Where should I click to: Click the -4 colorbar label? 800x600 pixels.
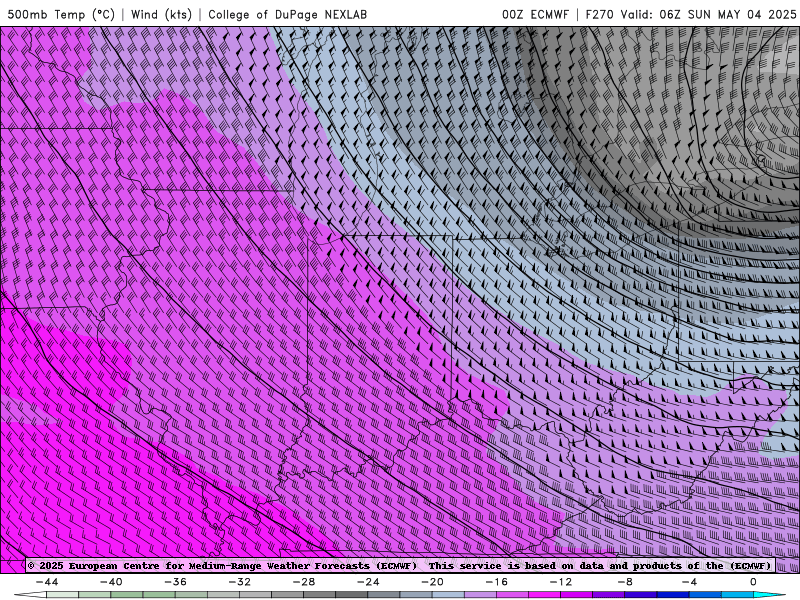(x=689, y=582)
